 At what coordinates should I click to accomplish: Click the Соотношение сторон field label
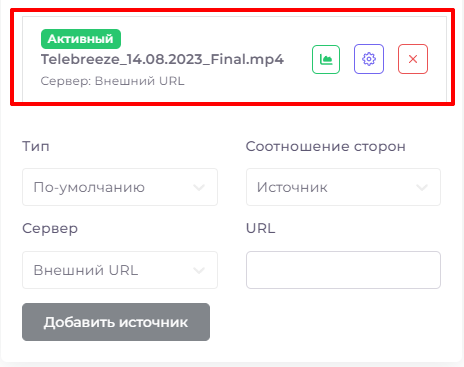coord(326,146)
